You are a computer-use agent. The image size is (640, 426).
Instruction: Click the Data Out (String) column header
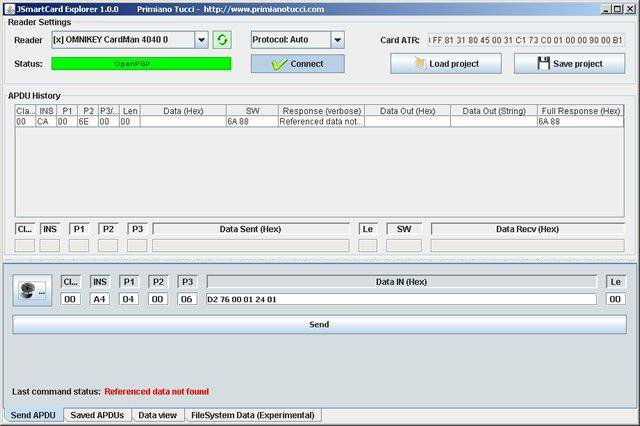point(494,111)
